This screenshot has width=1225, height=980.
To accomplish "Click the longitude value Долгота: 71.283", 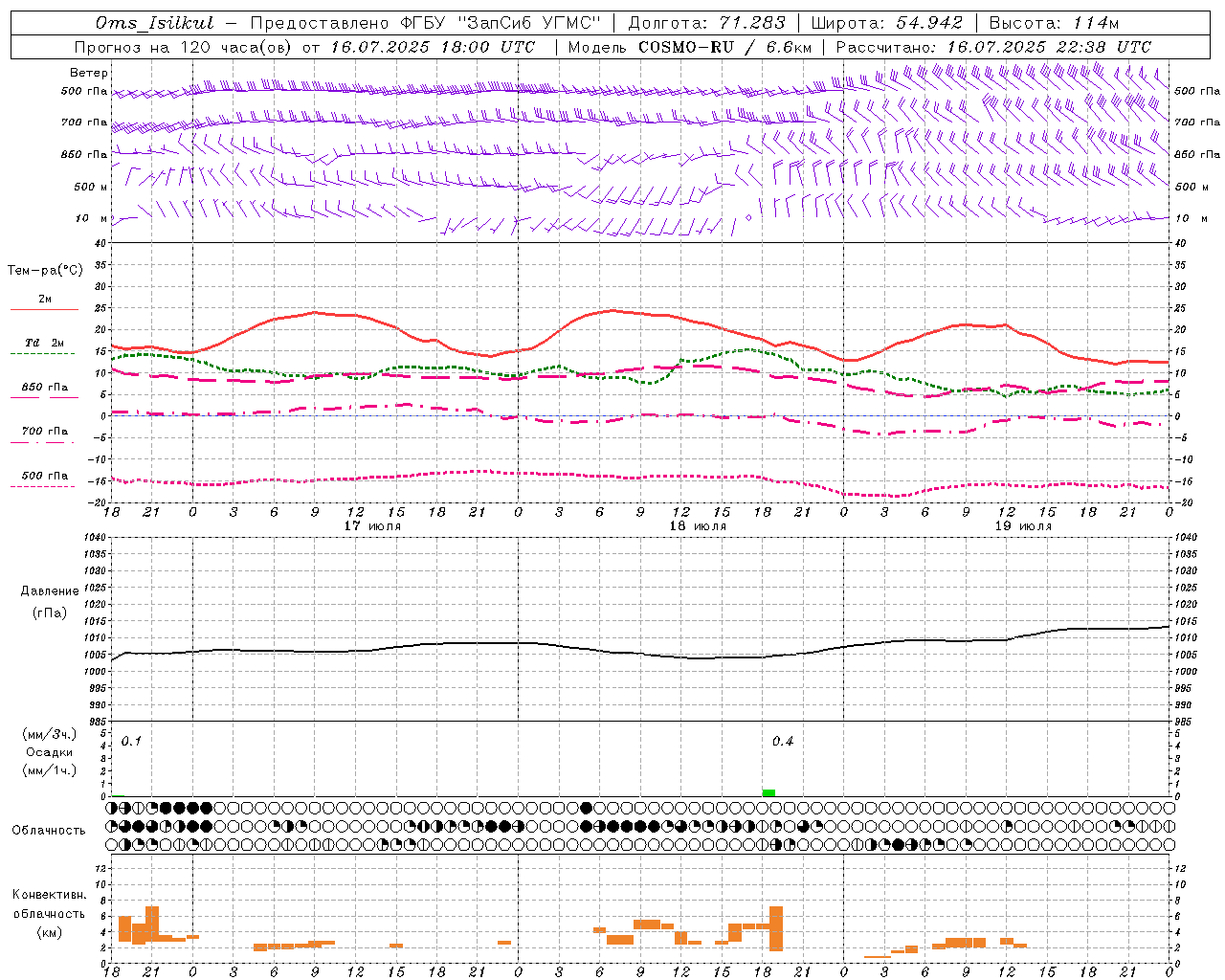I will [x=706, y=23].
